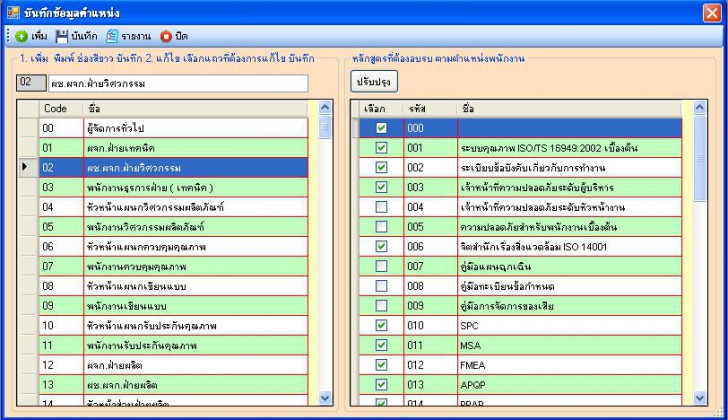
Task: Select position row 08 'หัวหน้าแผนกเขียนแบบ'
Action: tap(173, 285)
